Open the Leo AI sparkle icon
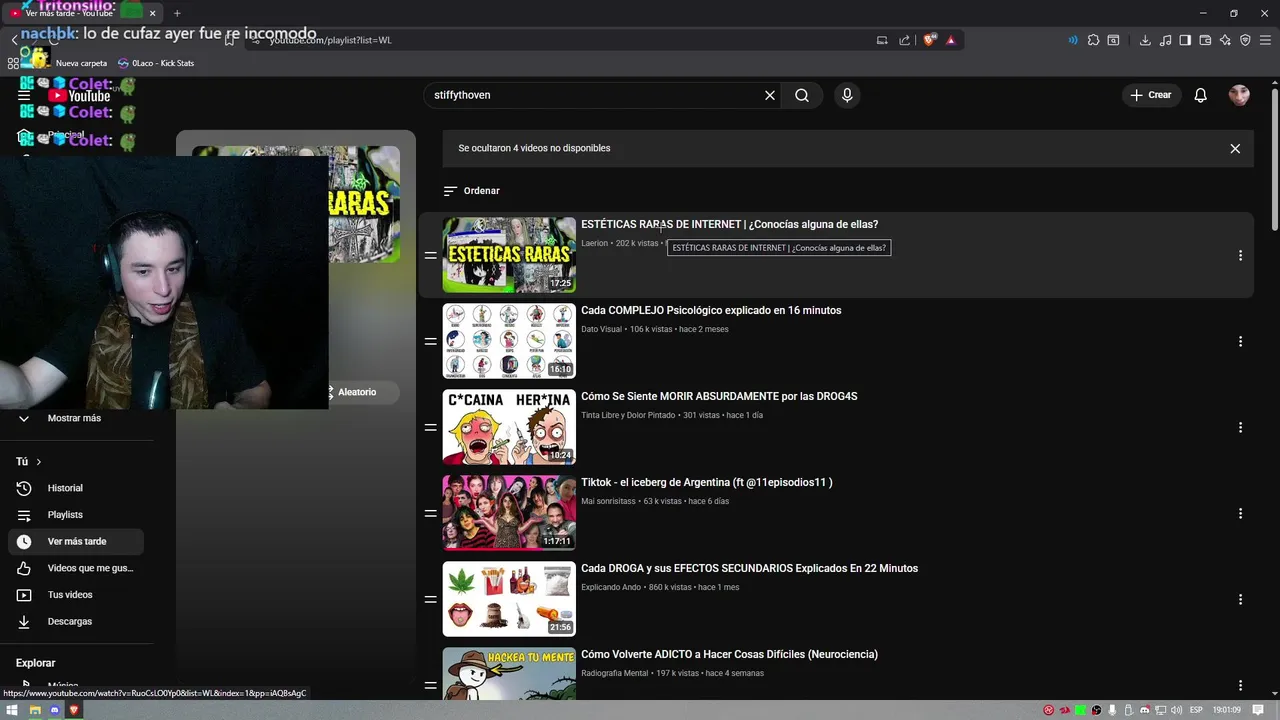 (x=1225, y=40)
